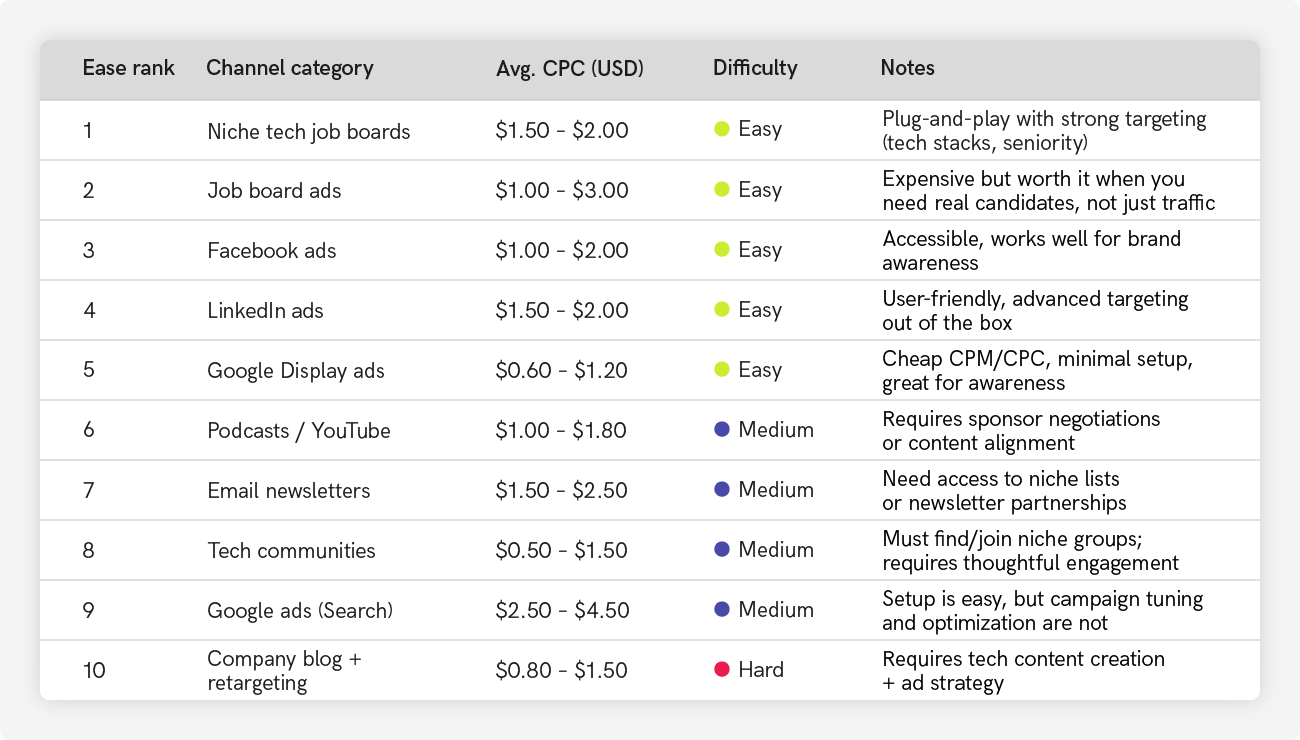Select 'Facebook ads' cell
The height and width of the screenshot is (740, 1300).
[272, 250]
